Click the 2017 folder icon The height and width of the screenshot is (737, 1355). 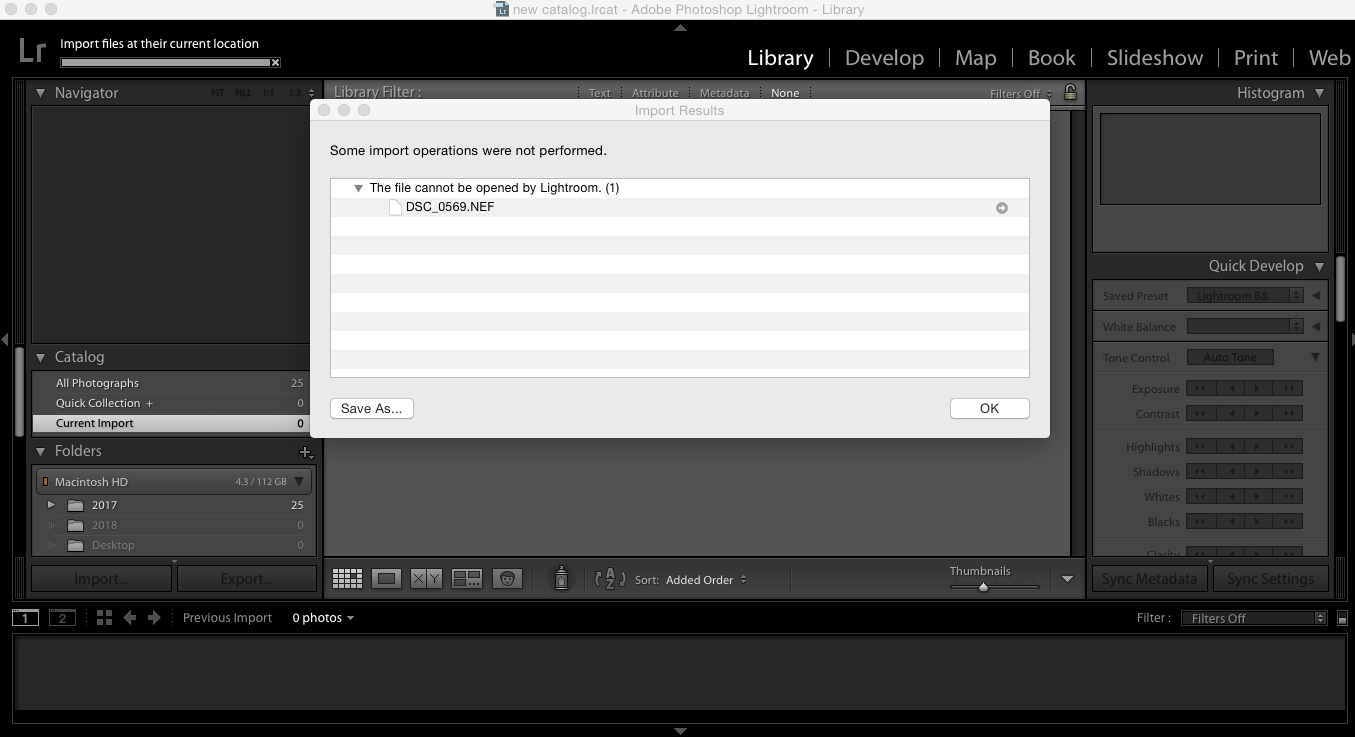(x=75, y=505)
